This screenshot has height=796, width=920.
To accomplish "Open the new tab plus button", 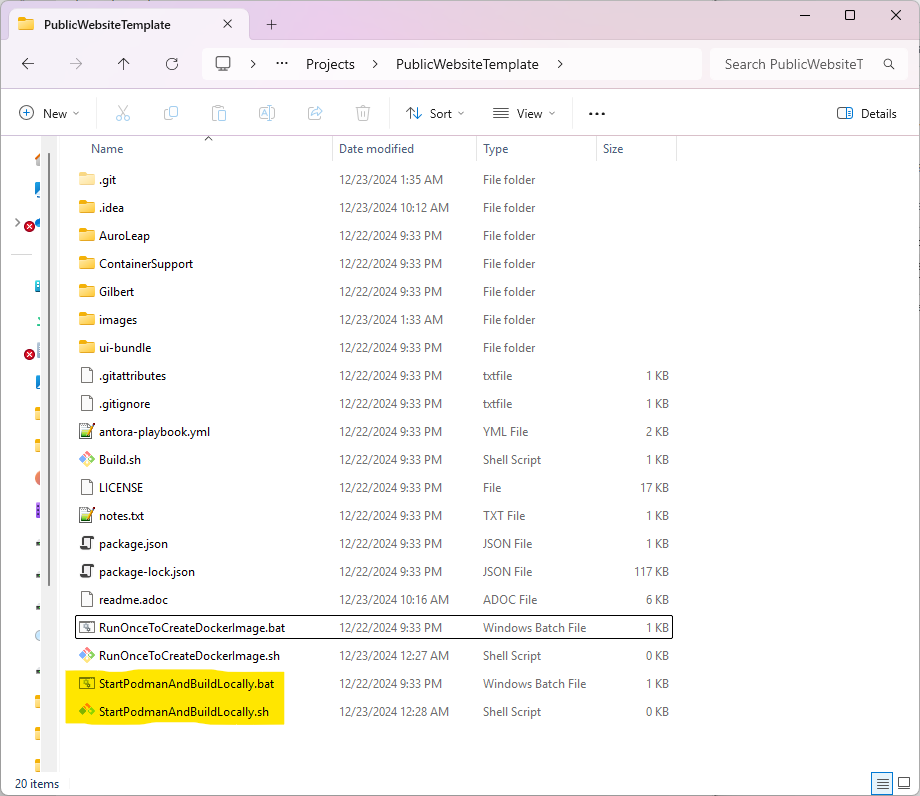I will (x=271, y=24).
